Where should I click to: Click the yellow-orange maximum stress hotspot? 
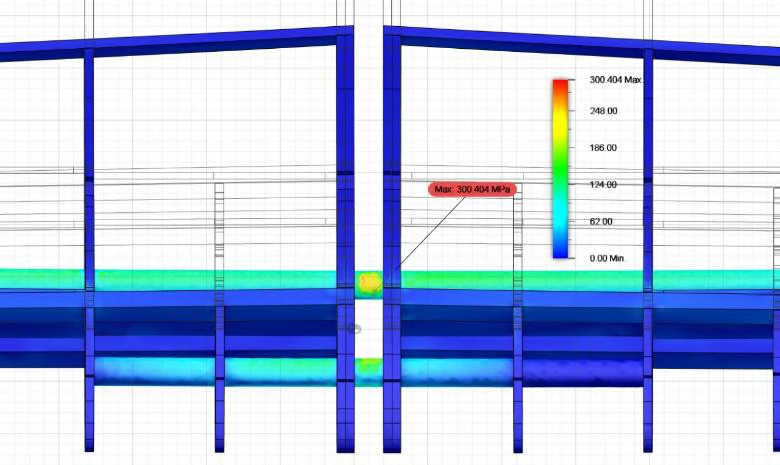coord(369,282)
